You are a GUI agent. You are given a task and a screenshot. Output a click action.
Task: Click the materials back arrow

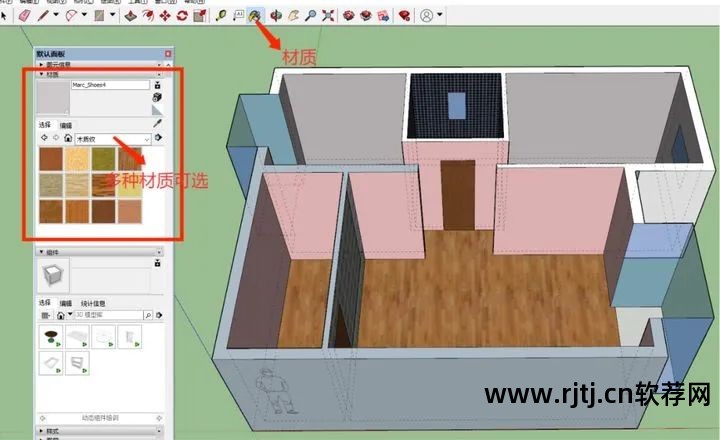point(44,137)
